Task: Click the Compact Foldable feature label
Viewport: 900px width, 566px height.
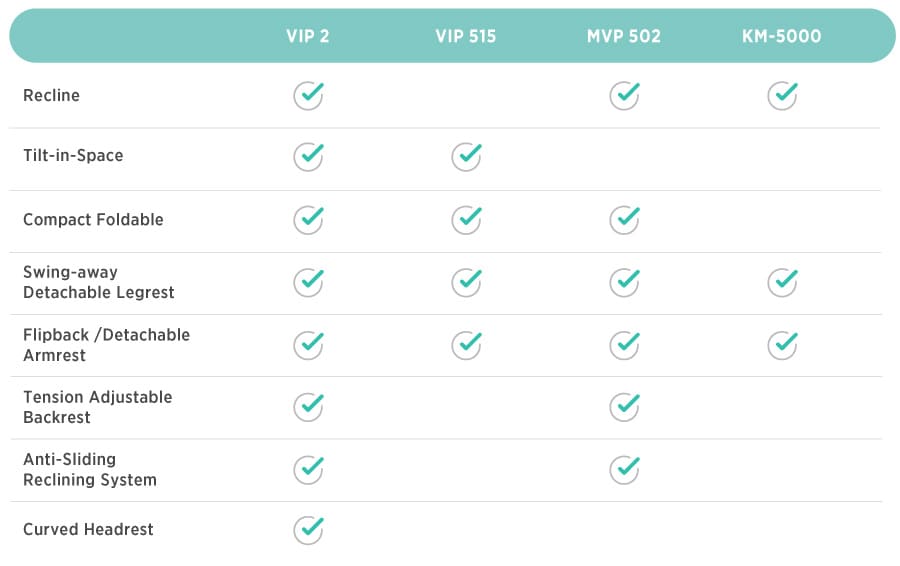Action: (93, 219)
